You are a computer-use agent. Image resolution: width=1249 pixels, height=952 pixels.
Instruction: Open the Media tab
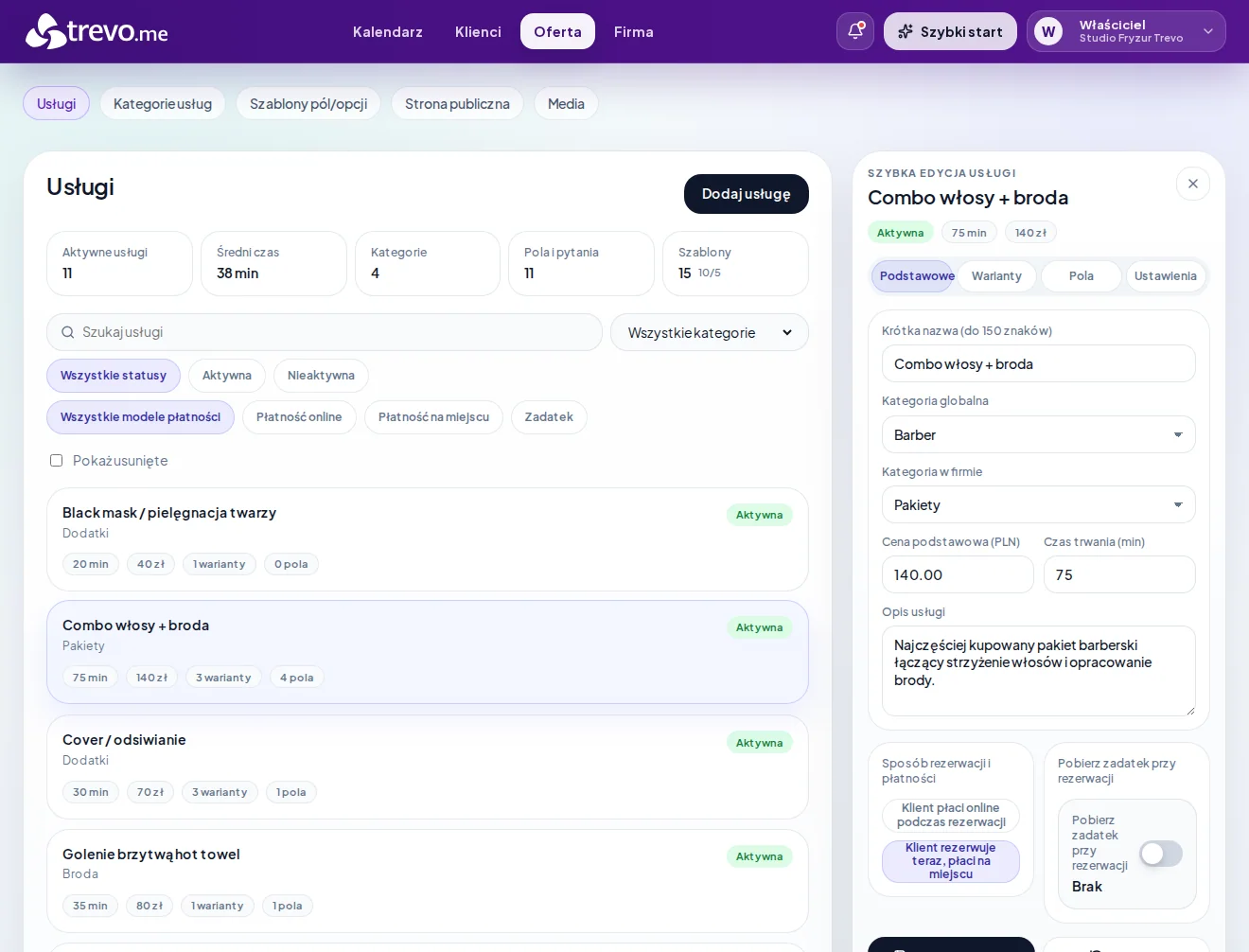[x=566, y=104]
